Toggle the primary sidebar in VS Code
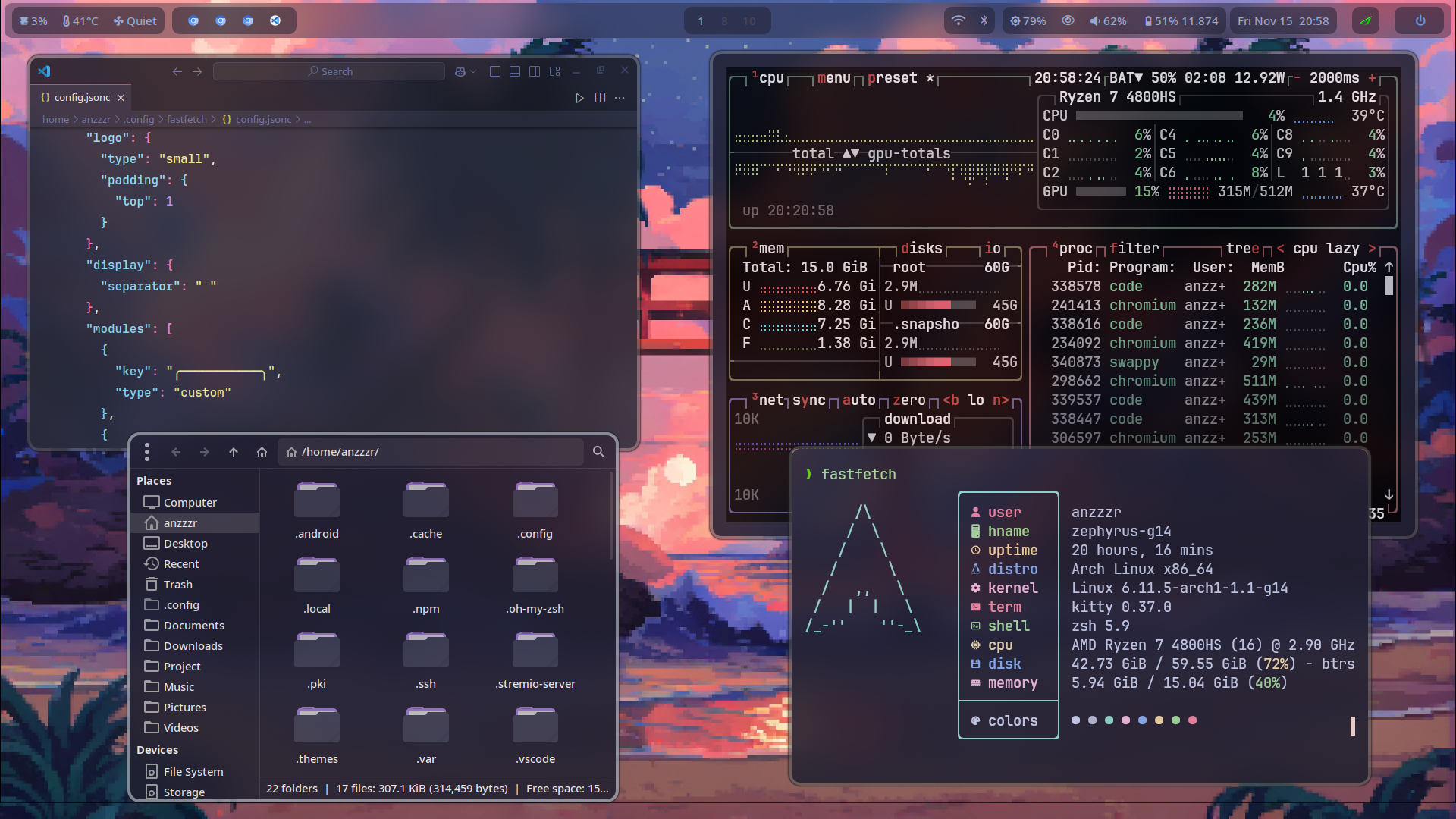The height and width of the screenshot is (819, 1456). coord(495,71)
